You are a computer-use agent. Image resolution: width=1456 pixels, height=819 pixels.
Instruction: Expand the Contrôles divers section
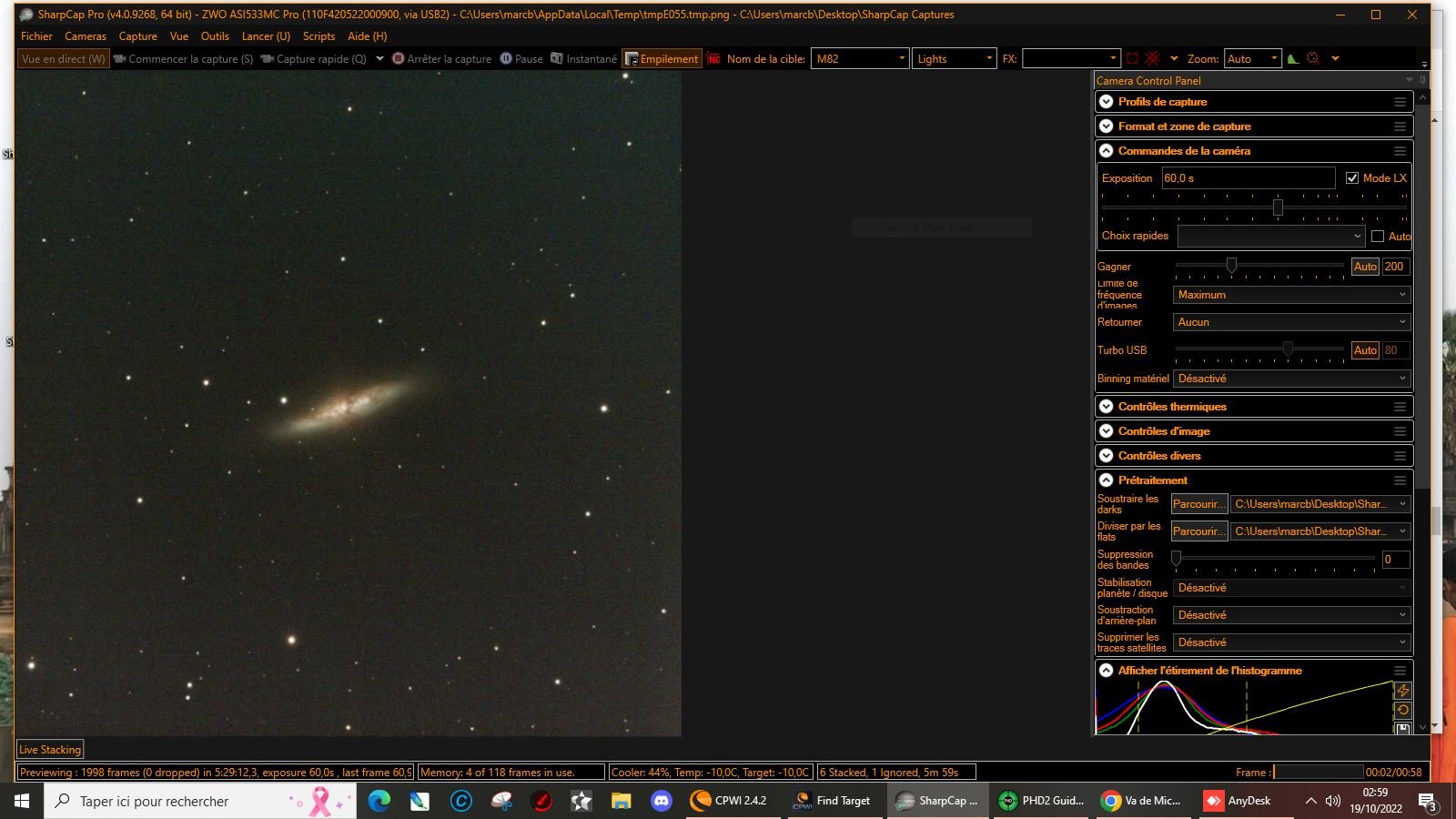tap(1107, 456)
